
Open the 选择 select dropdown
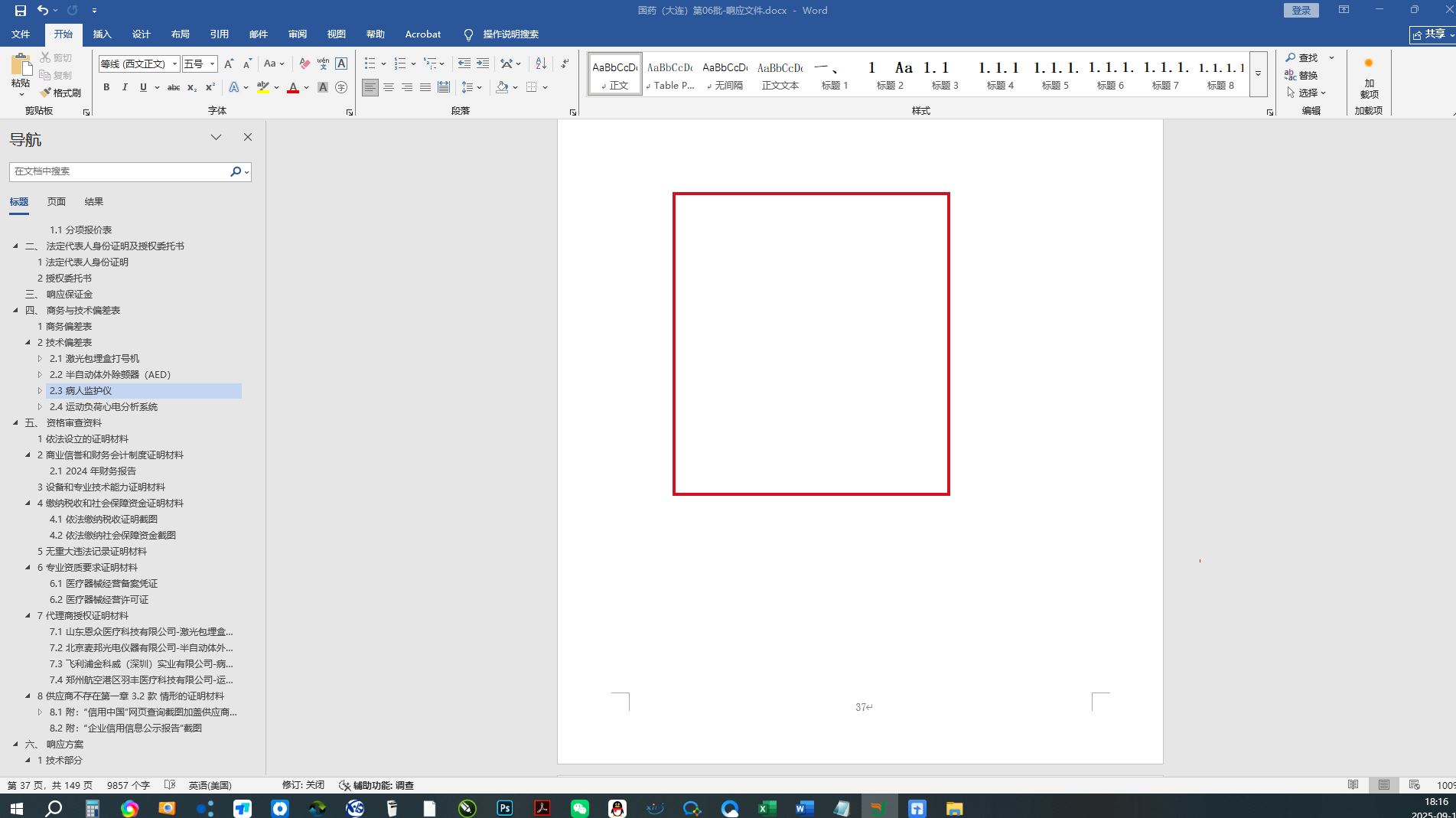[x=1306, y=93]
